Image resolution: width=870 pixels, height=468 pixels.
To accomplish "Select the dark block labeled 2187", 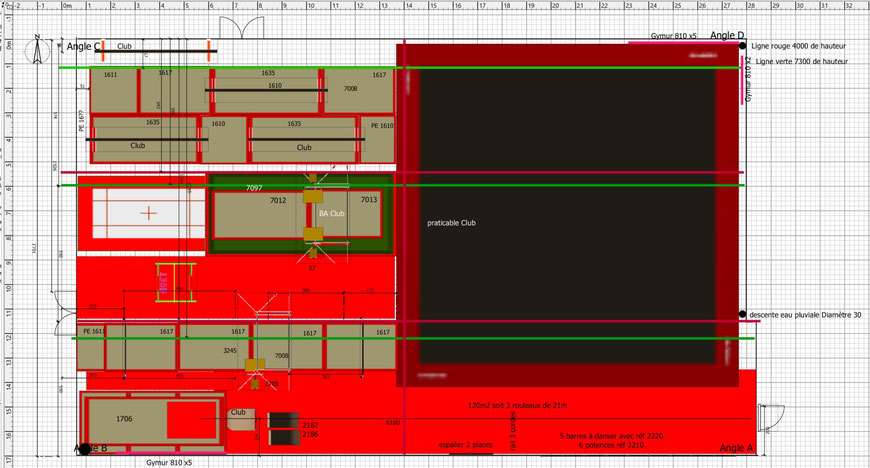I will (284, 420).
